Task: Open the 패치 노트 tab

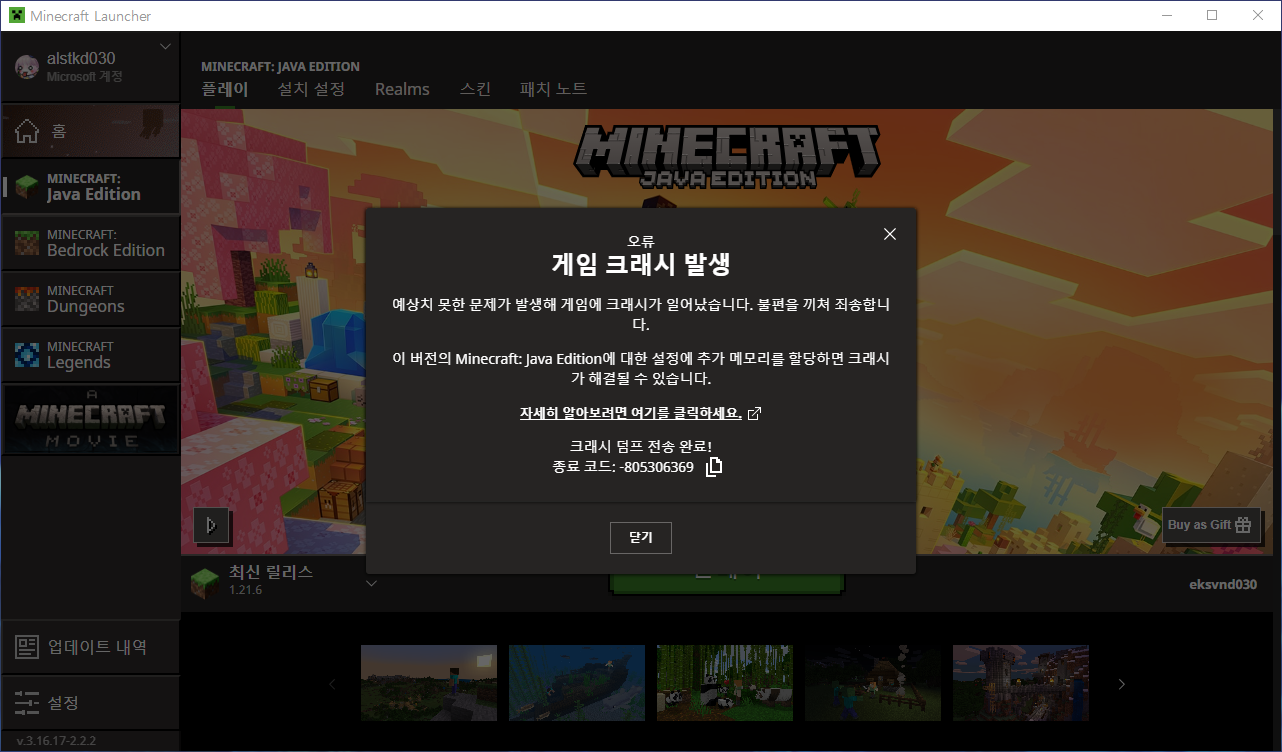Action: 553,89
